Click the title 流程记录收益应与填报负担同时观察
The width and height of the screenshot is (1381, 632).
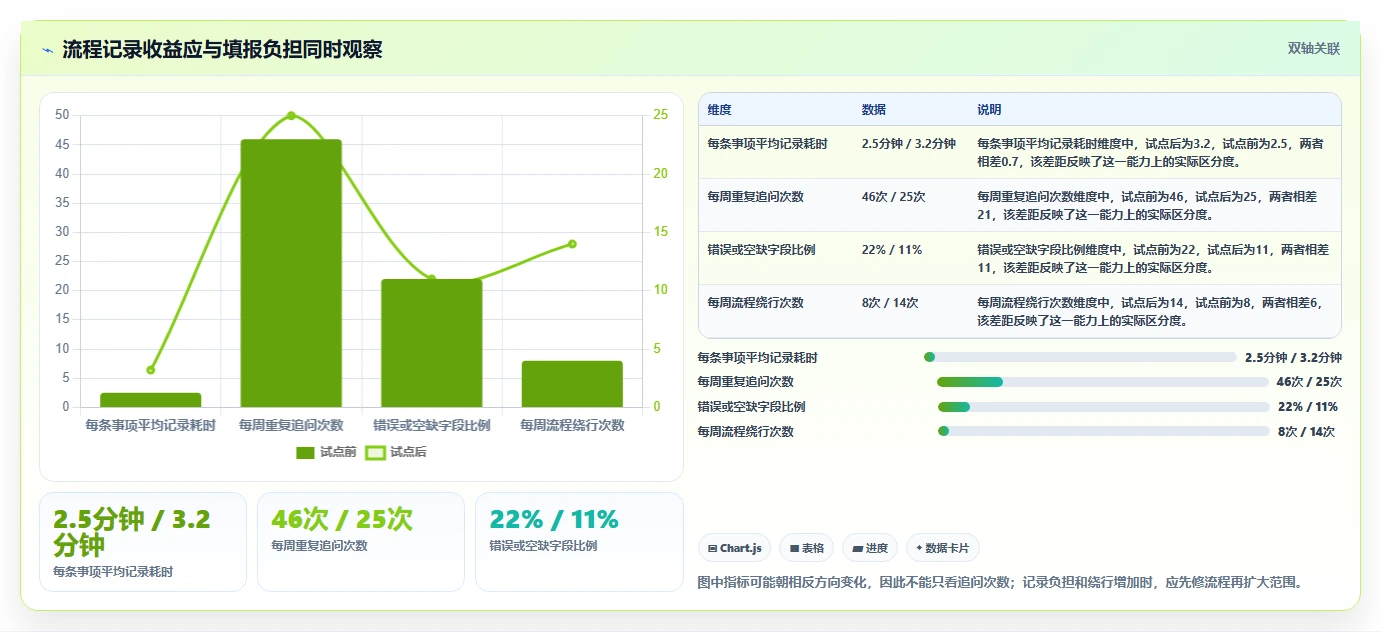click(222, 49)
